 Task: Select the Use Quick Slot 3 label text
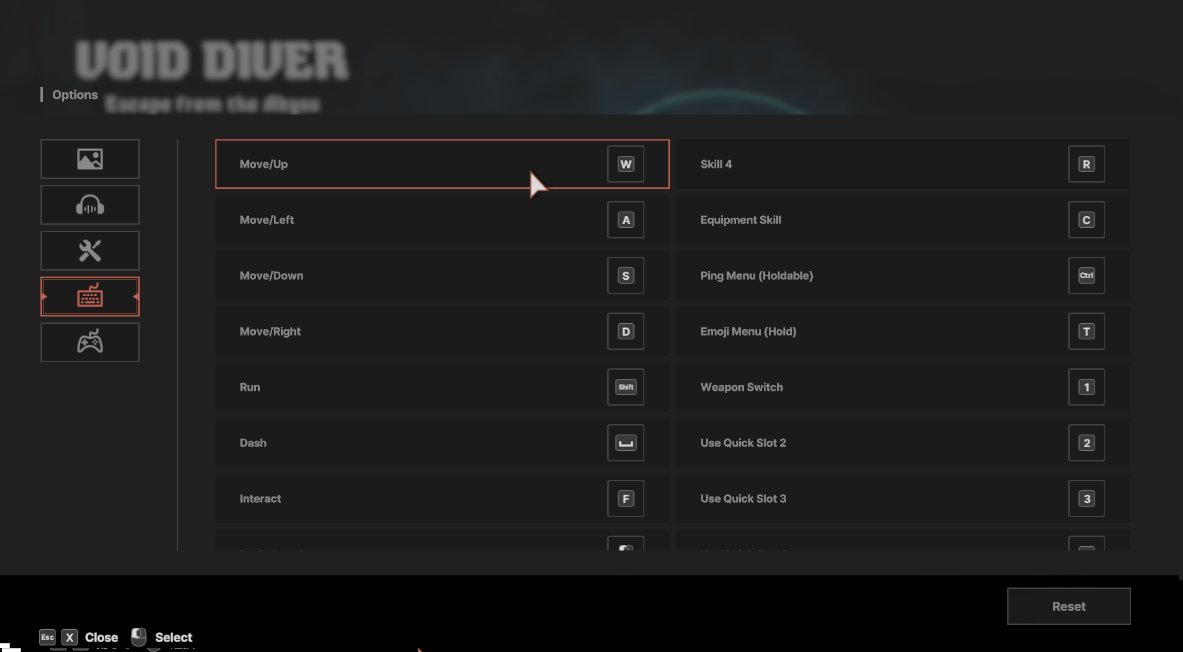pos(743,499)
